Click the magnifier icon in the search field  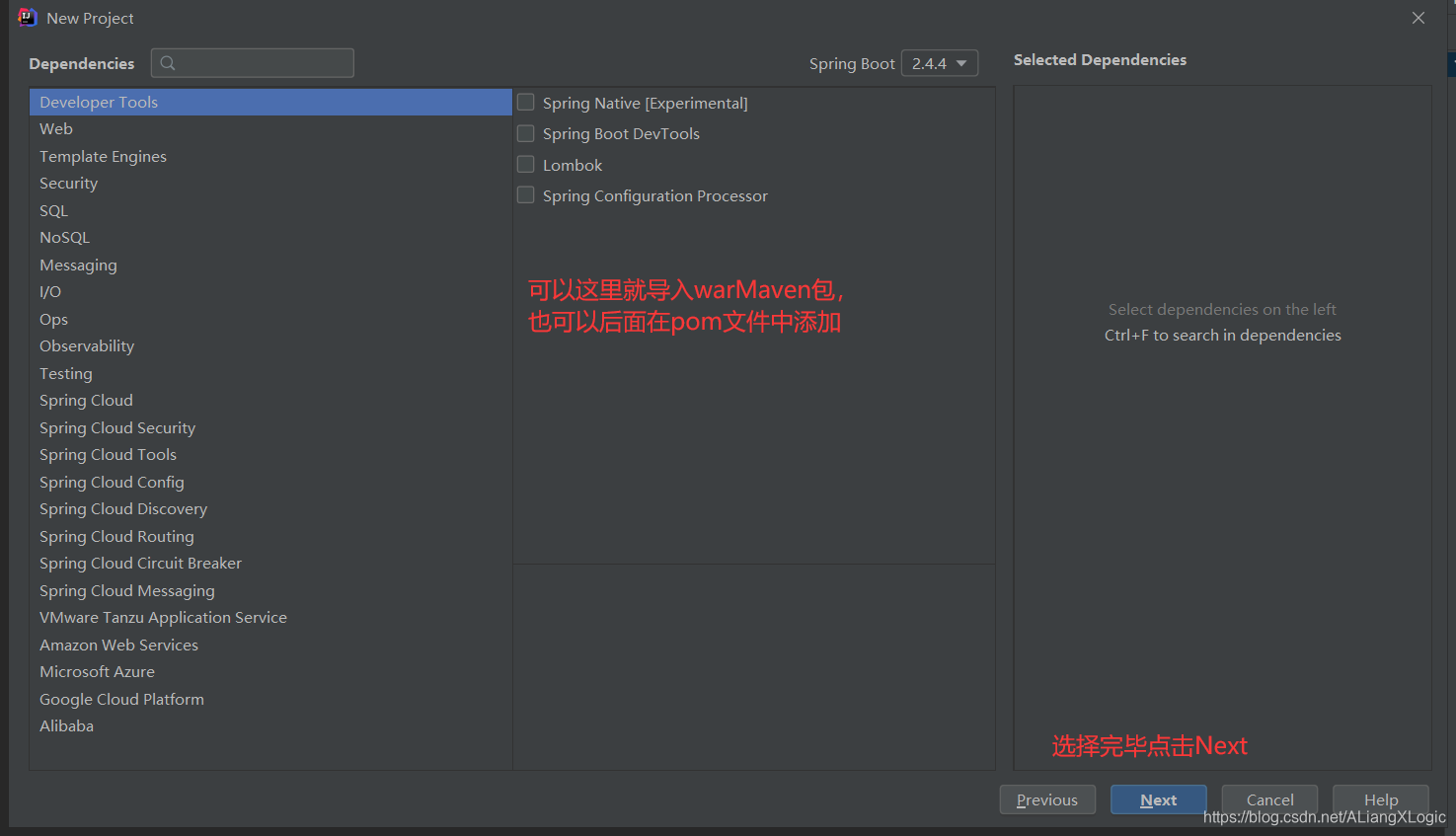pyautogui.click(x=168, y=63)
